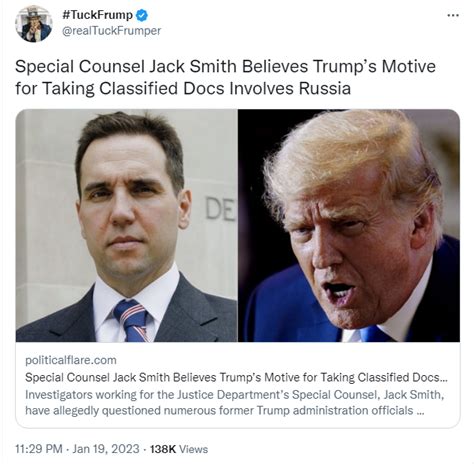Click the Jan 19, 2023 date
Screen dimensions: 474x464
tap(106, 449)
